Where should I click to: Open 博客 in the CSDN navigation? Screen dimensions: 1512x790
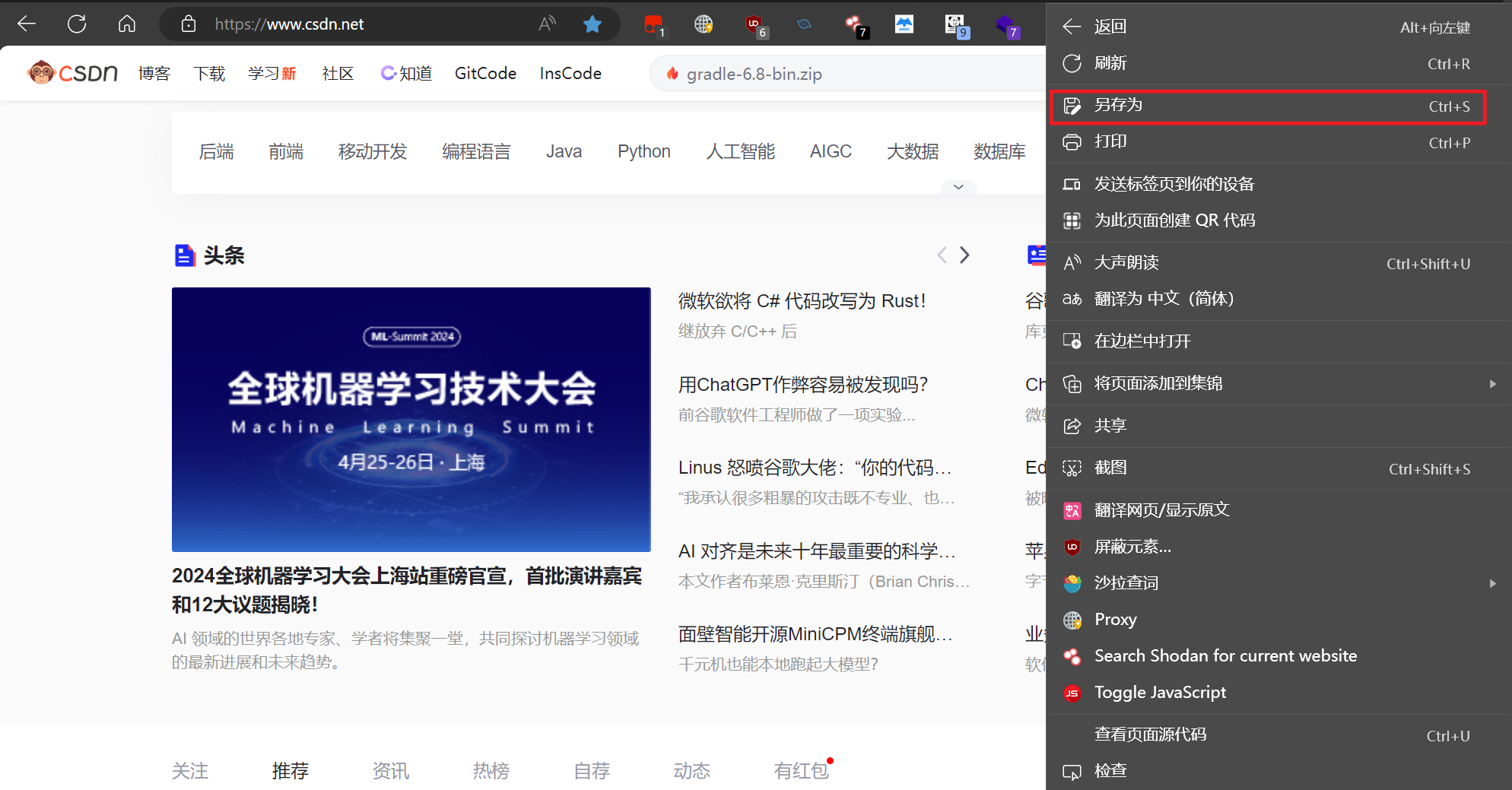click(x=154, y=73)
